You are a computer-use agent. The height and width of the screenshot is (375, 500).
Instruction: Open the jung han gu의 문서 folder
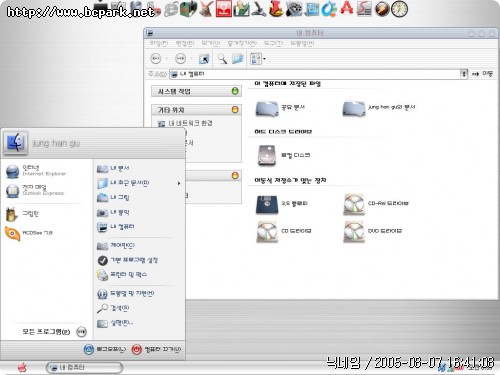pos(379,108)
